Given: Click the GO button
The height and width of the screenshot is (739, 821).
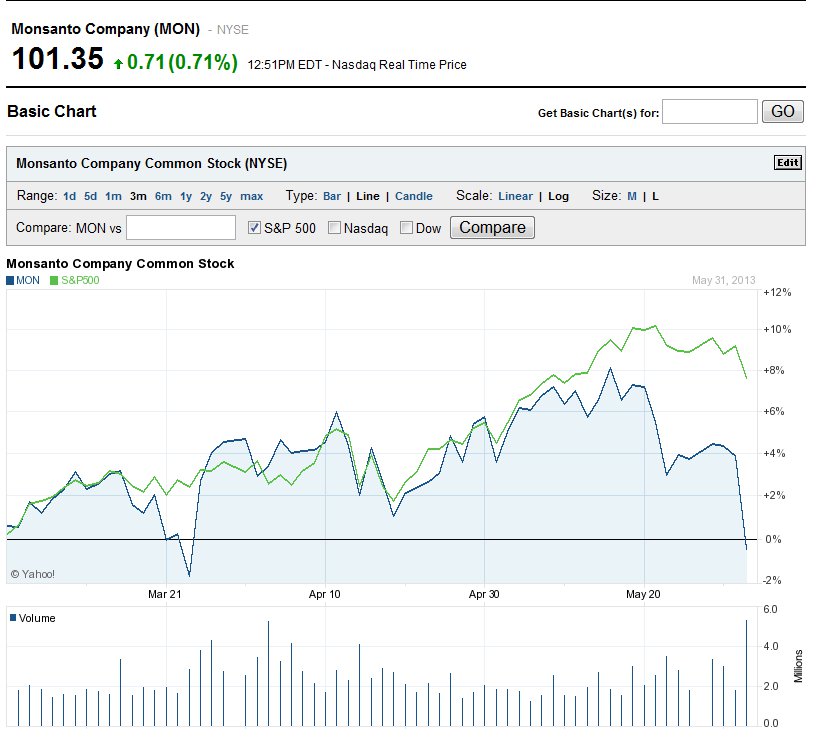Looking at the screenshot, I should [782, 111].
